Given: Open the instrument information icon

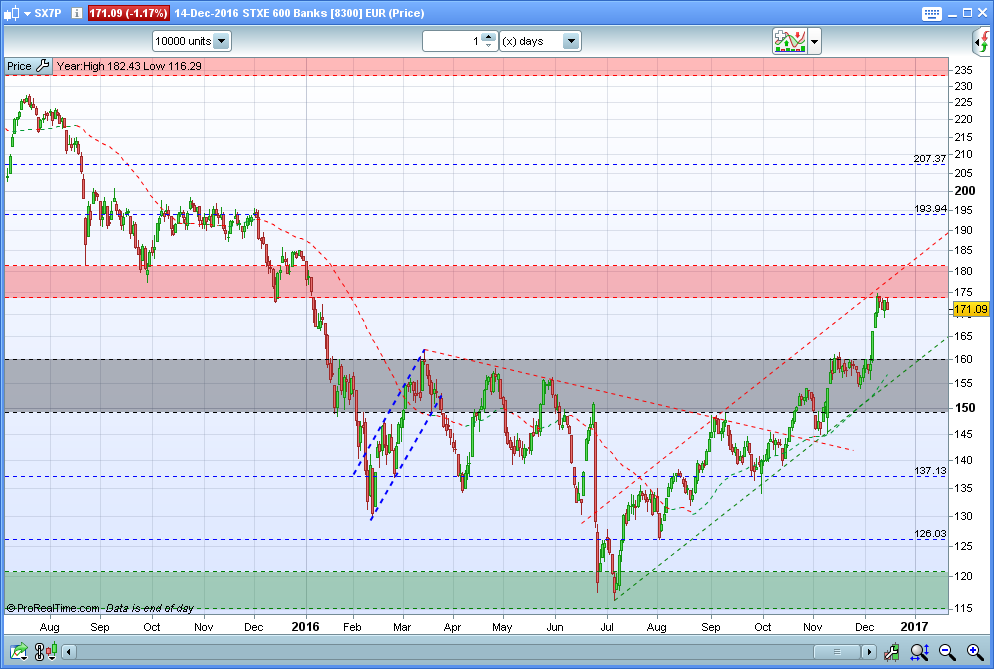Looking at the screenshot, I should [77, 13].
